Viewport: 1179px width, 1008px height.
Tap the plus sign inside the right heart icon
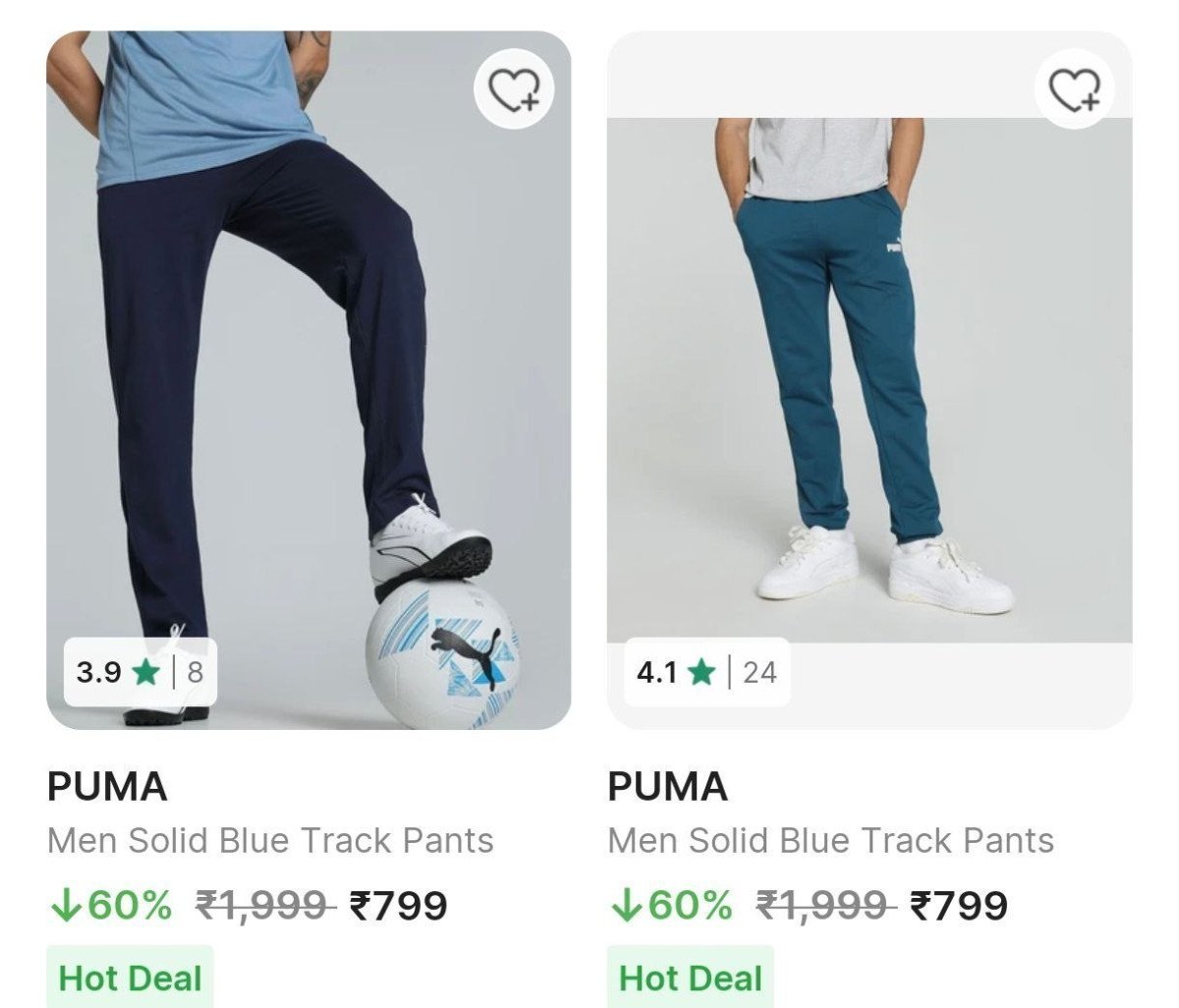[1091, 100]
